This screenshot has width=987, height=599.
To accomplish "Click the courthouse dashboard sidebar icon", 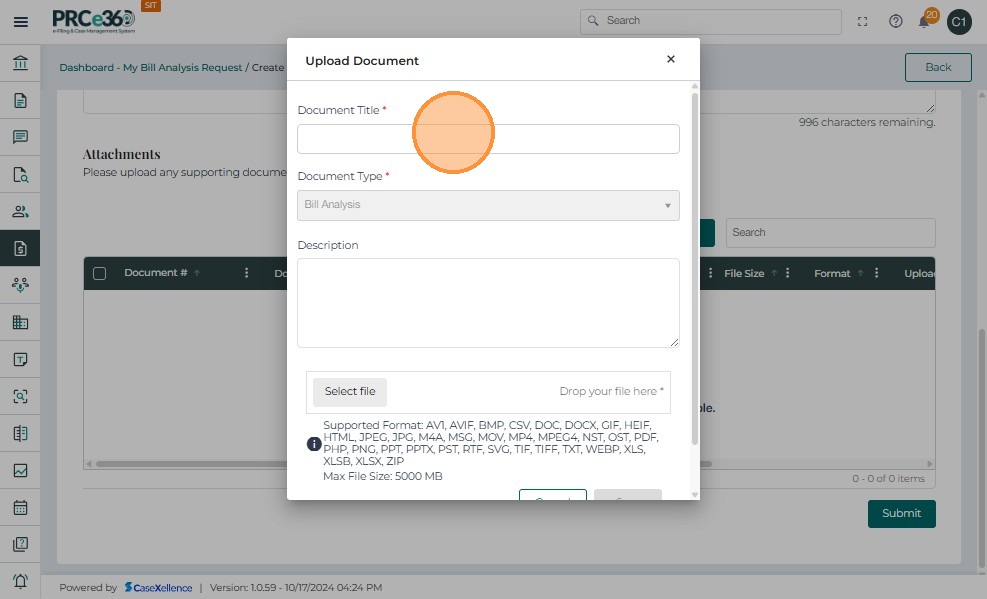I will click(20, 64).
